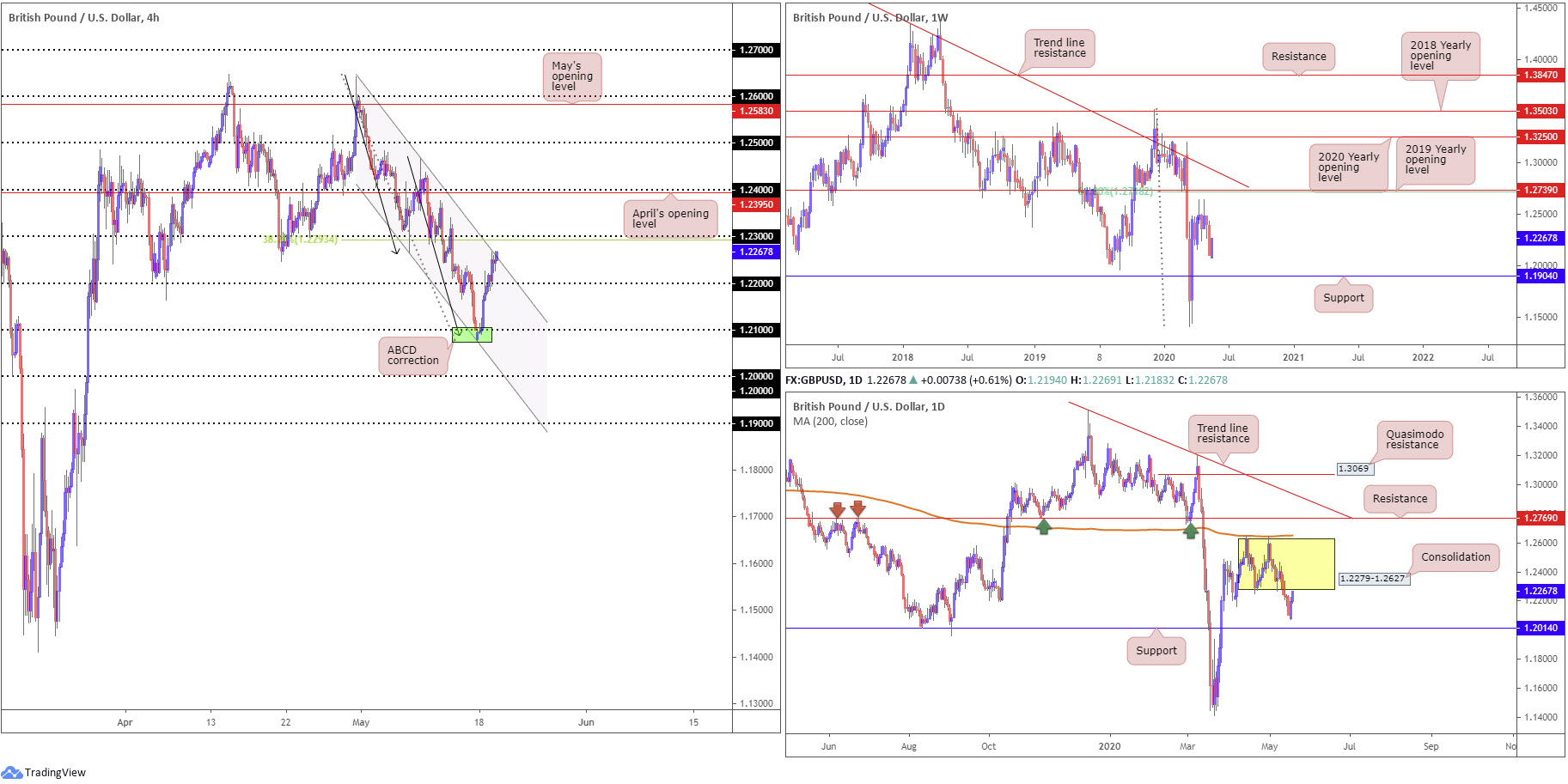Image resolution: width=1568 pixels, height=784 pixels.
Task: Click the red 1.25830 price tag
Action: (756, 111)
